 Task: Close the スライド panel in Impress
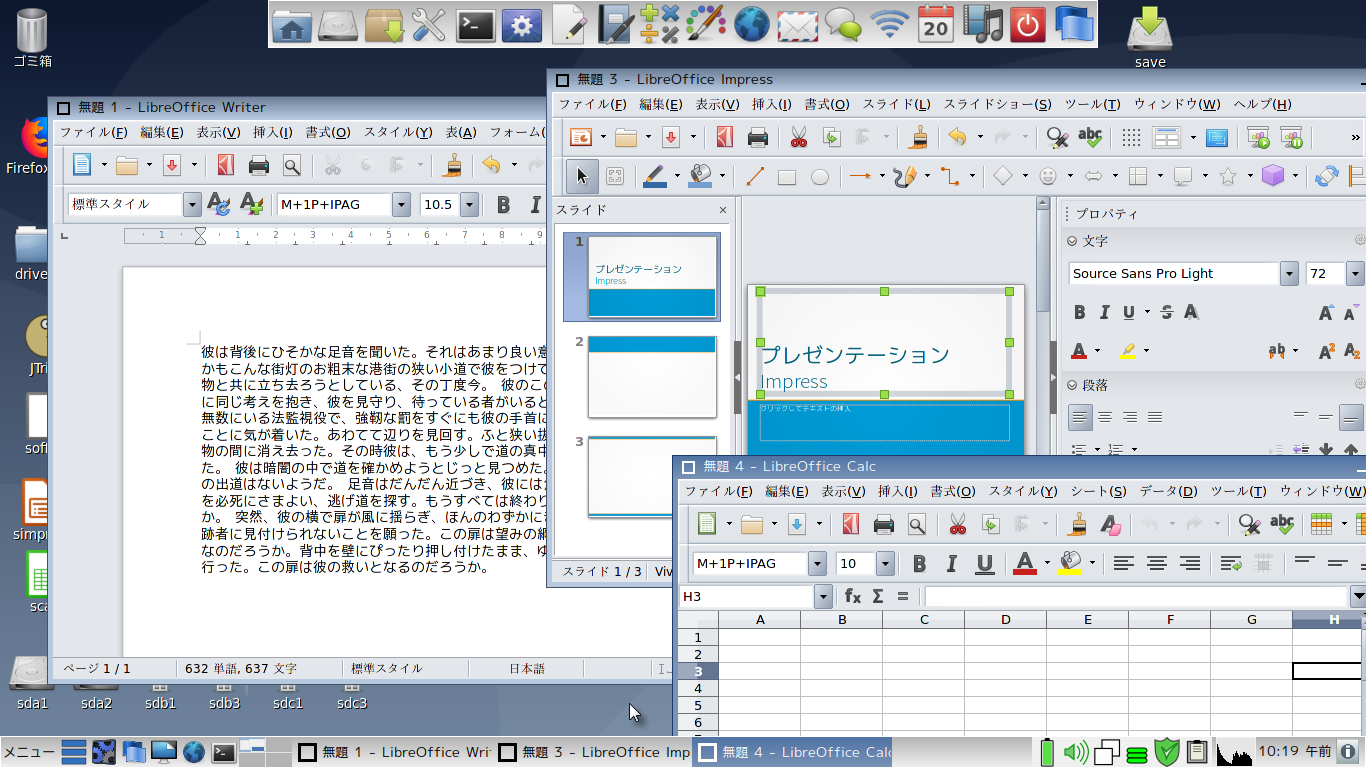(x=723, y=210)
